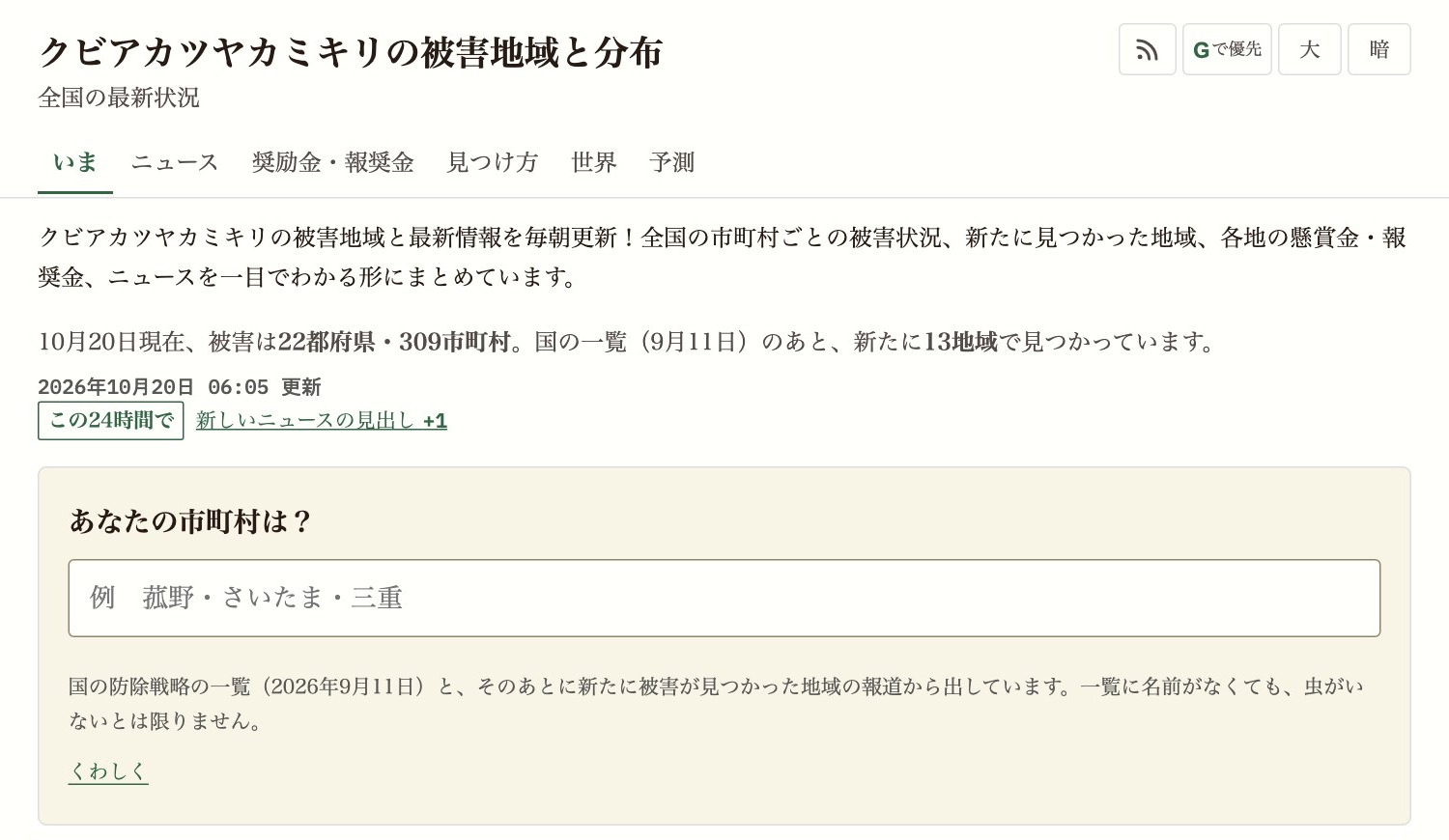Follow the 新しいニュースの見出し +1 link
The image size is (1449, 840).
(x=322, y=421)
